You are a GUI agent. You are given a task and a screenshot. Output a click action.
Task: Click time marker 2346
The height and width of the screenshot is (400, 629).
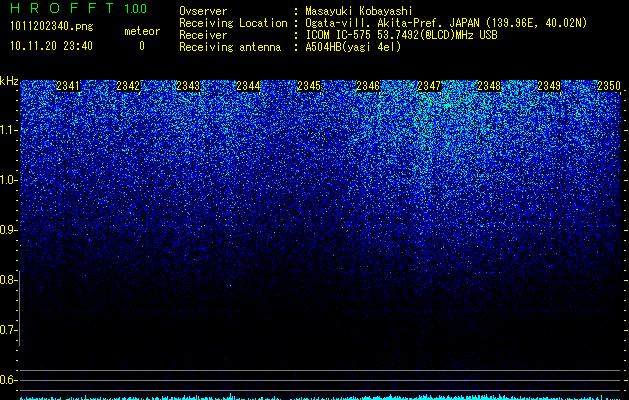pyautogui.click(x=368, y=86)
